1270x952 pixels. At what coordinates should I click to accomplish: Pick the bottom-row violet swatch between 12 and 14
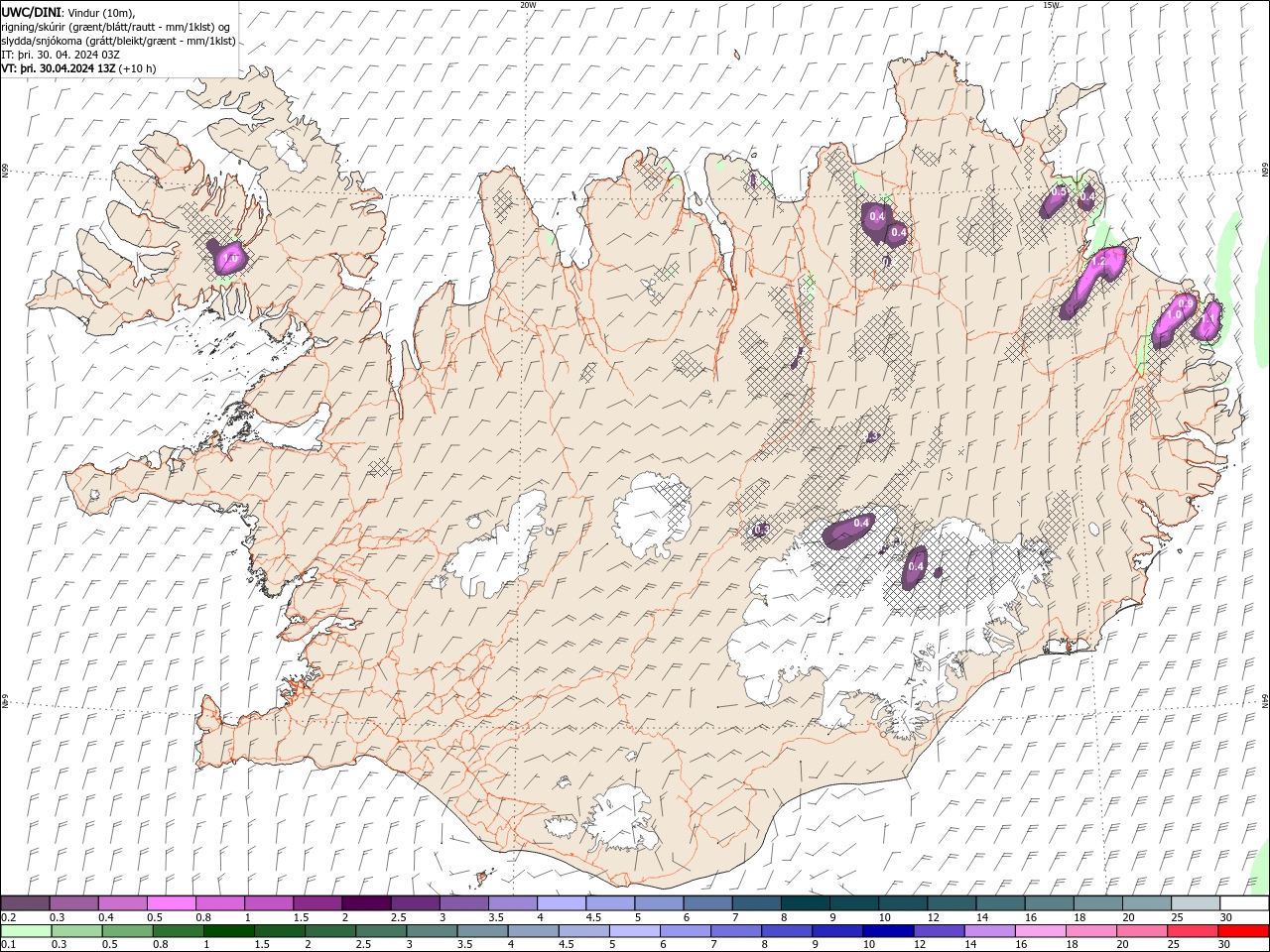[x=939, y=930]
